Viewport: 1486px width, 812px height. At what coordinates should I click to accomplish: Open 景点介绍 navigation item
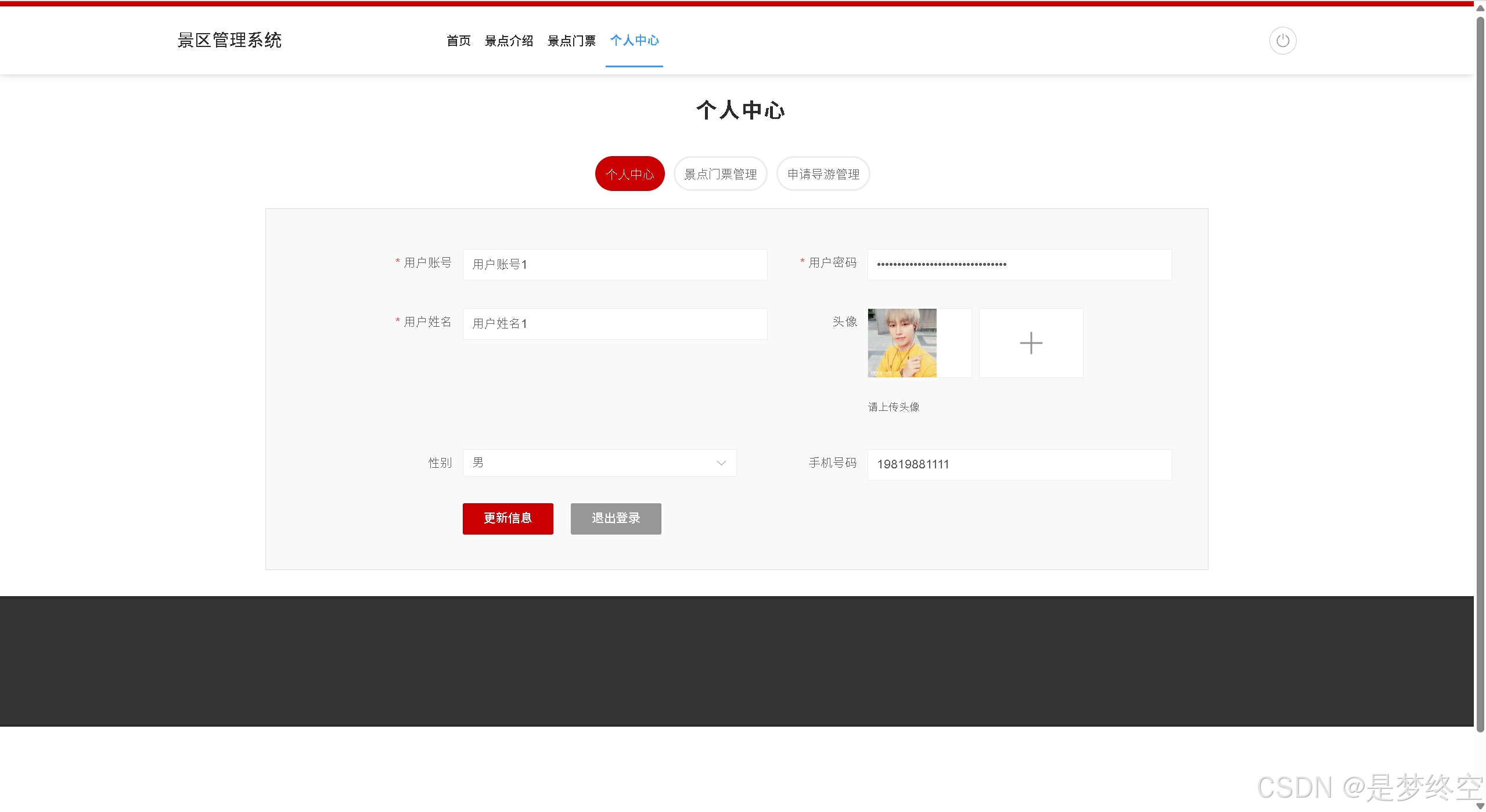[x=509, y=41]
